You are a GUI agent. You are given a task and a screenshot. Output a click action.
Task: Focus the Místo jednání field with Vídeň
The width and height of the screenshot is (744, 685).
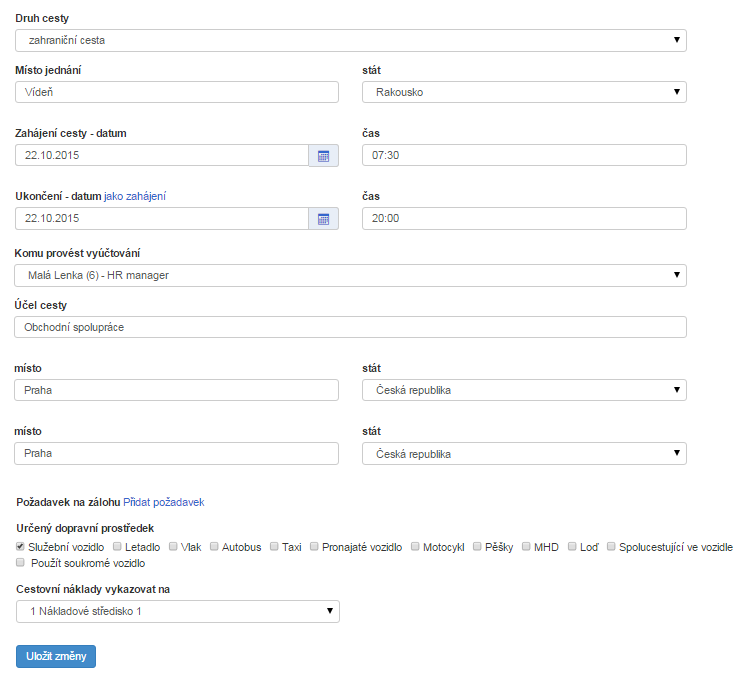[x=177, y=92]
